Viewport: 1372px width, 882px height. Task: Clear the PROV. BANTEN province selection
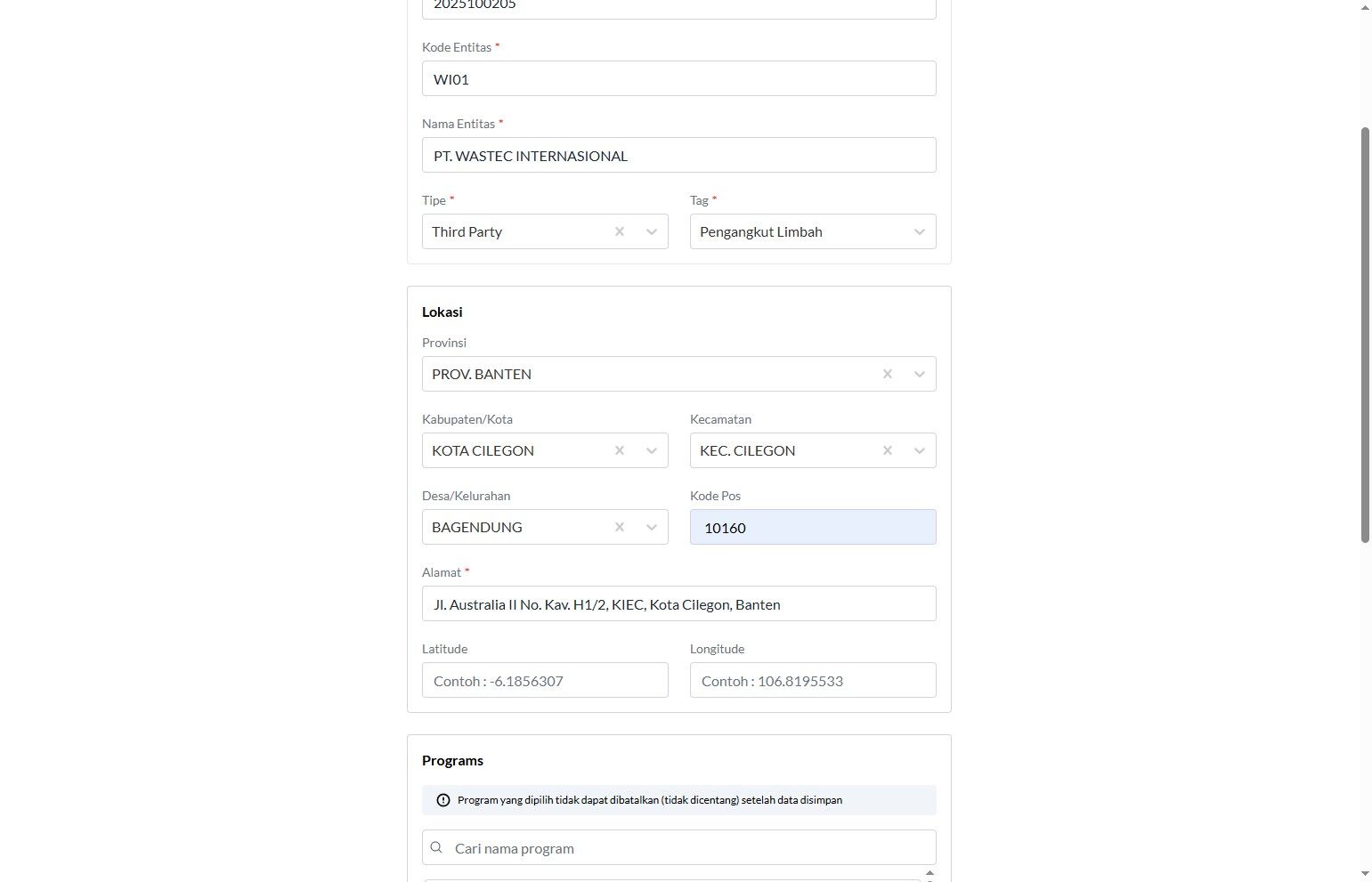888,374
